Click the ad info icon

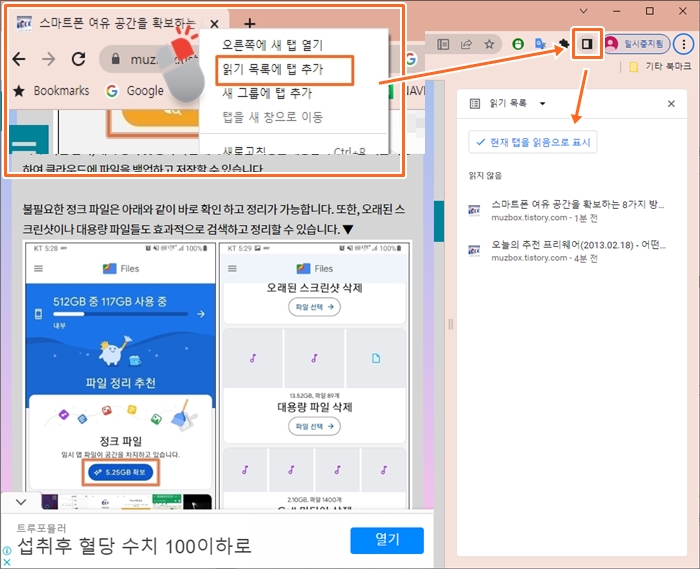(x=7, y=551)
